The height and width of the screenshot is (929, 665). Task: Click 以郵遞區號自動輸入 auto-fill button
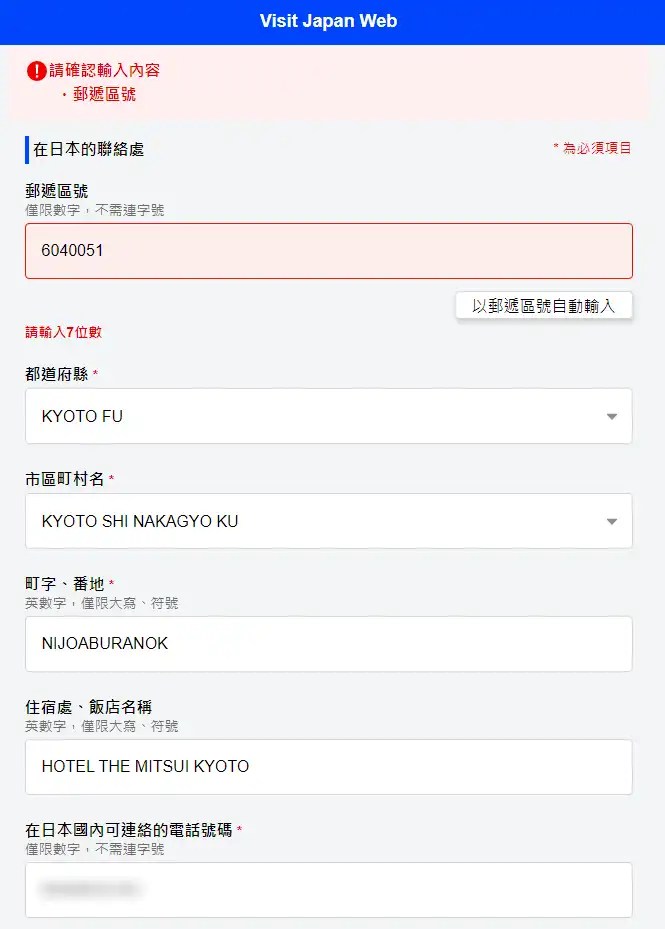pyautogui.click(x=543, y=306)
